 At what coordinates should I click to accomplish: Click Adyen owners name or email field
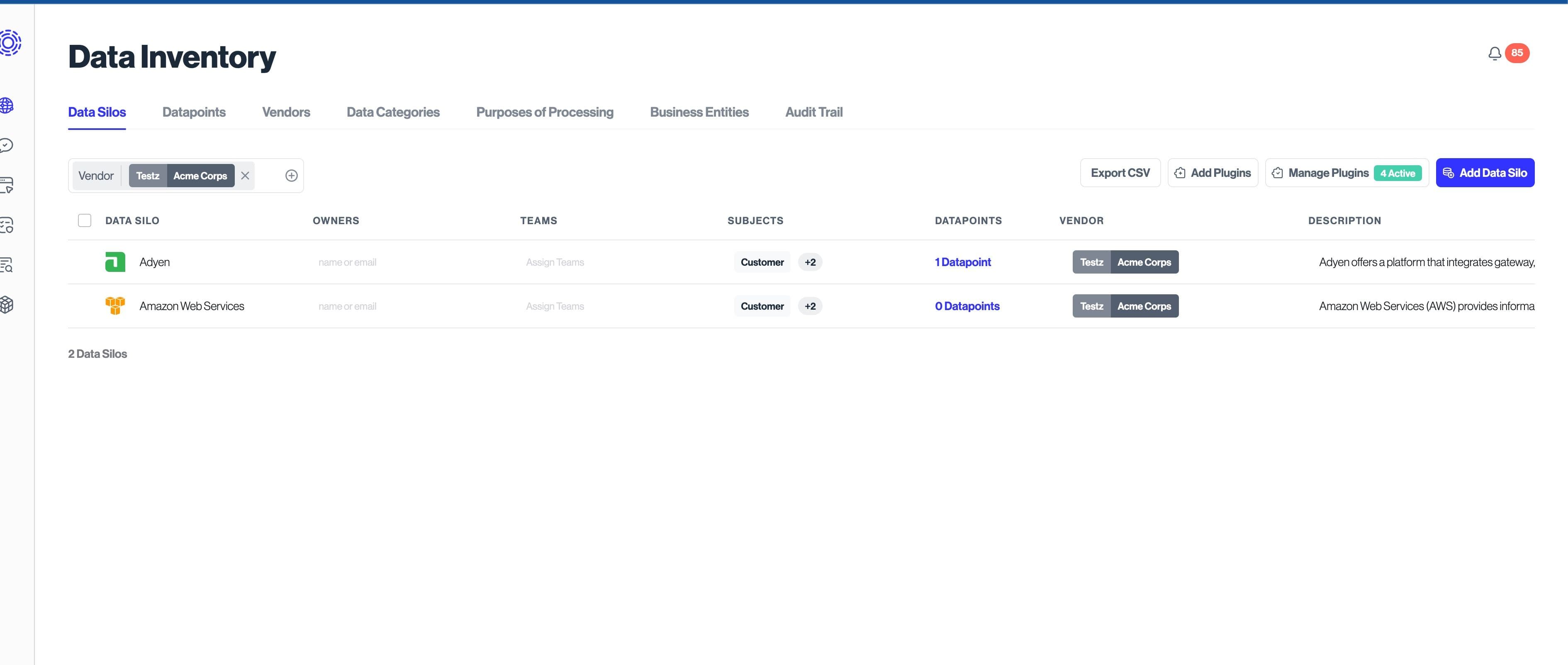coord(347,262)
